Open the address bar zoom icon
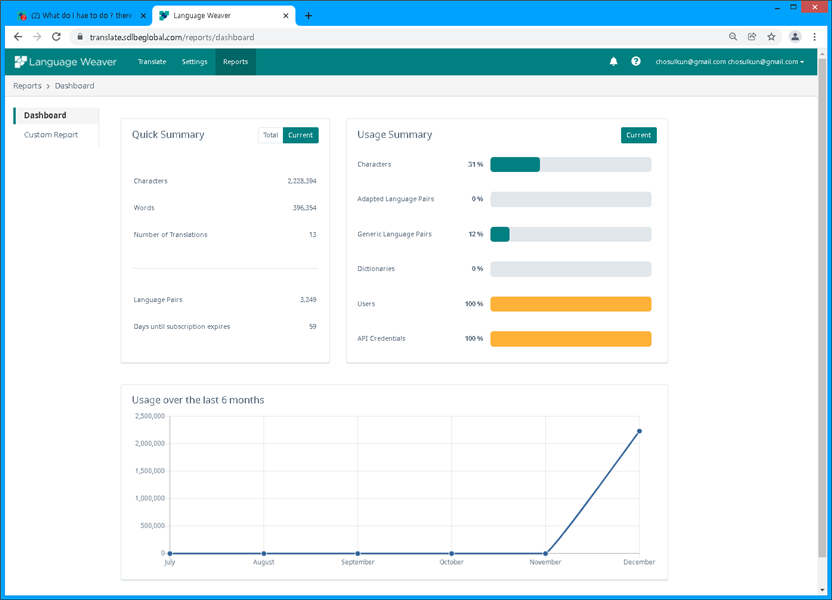 [733, 36]
